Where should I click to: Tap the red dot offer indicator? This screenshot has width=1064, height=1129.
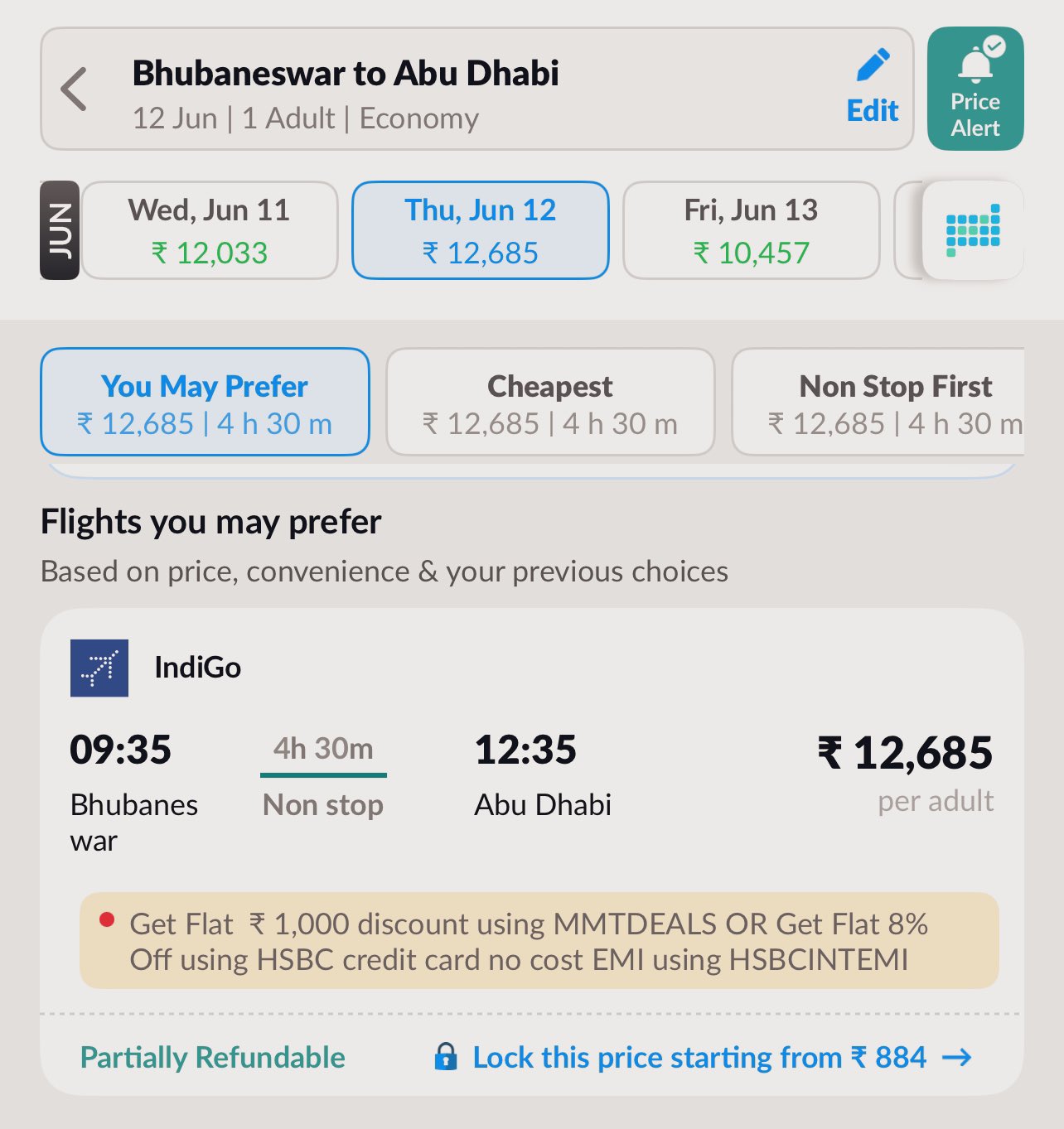pyautogui.click(x=106, y=920)
